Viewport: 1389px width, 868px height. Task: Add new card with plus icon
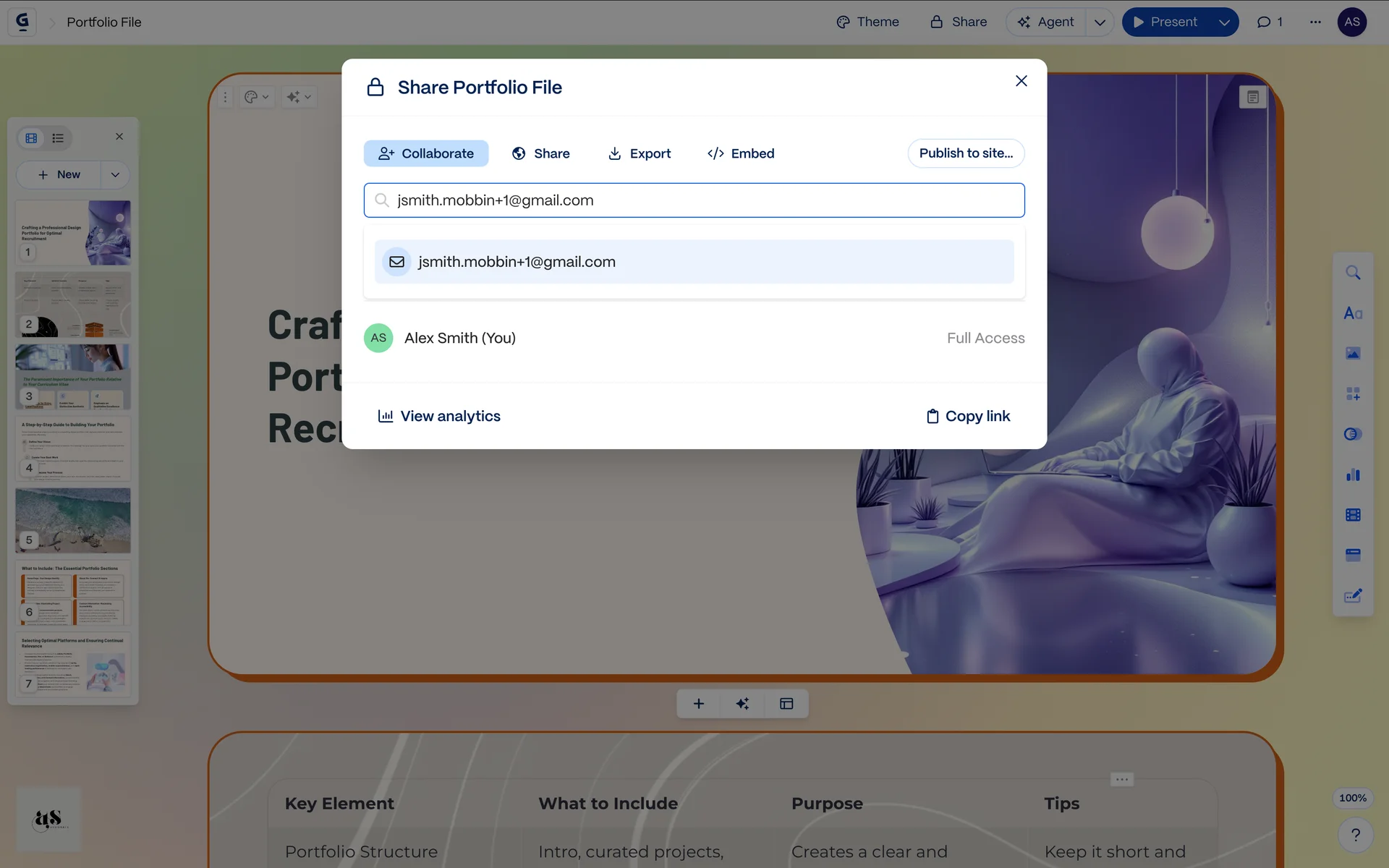point(698,704)
